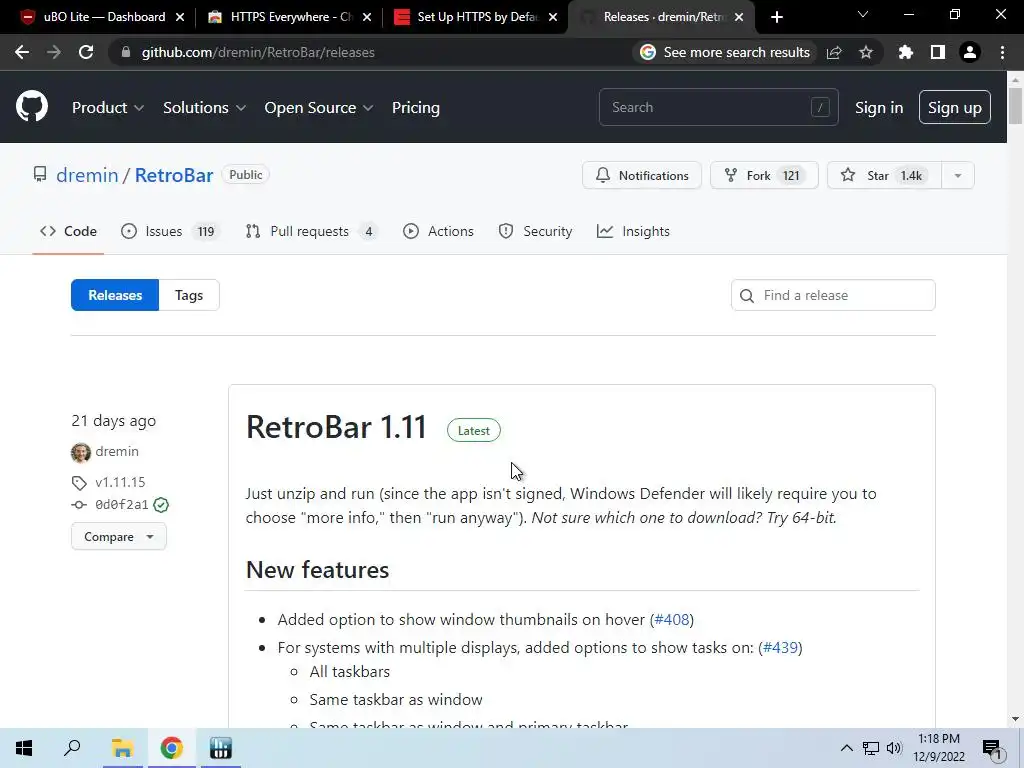
Task: Open a new browser tab
Action: click(776, 17)
